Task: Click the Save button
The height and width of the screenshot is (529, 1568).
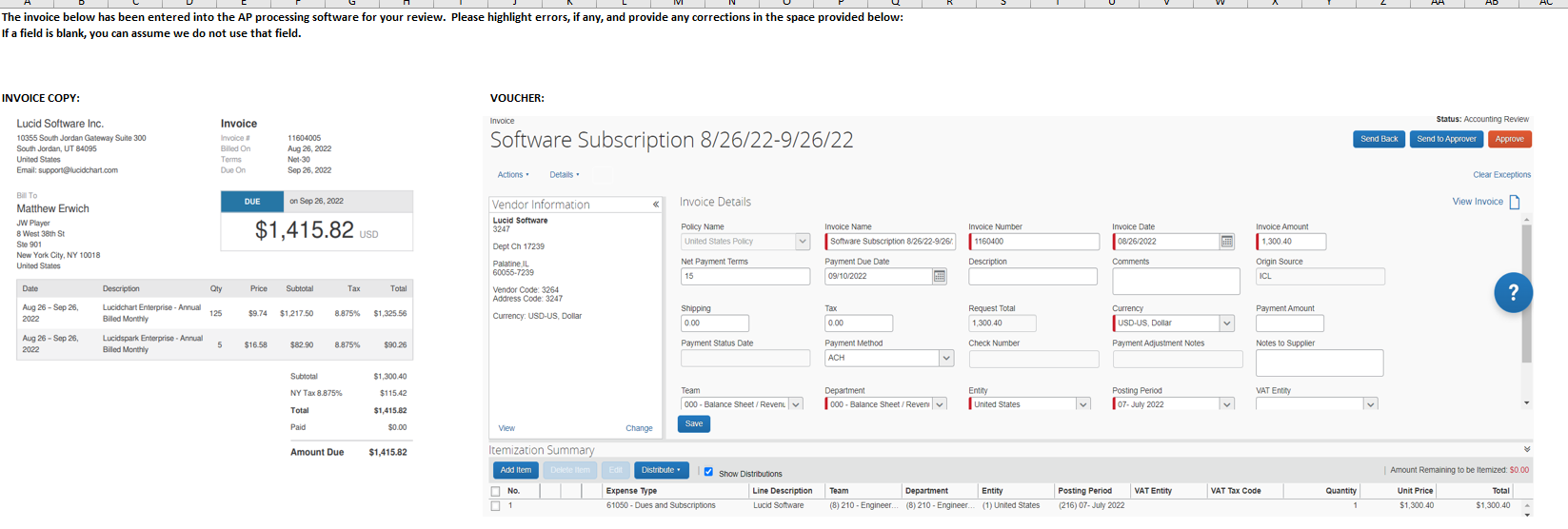Action: click(694, 424)
